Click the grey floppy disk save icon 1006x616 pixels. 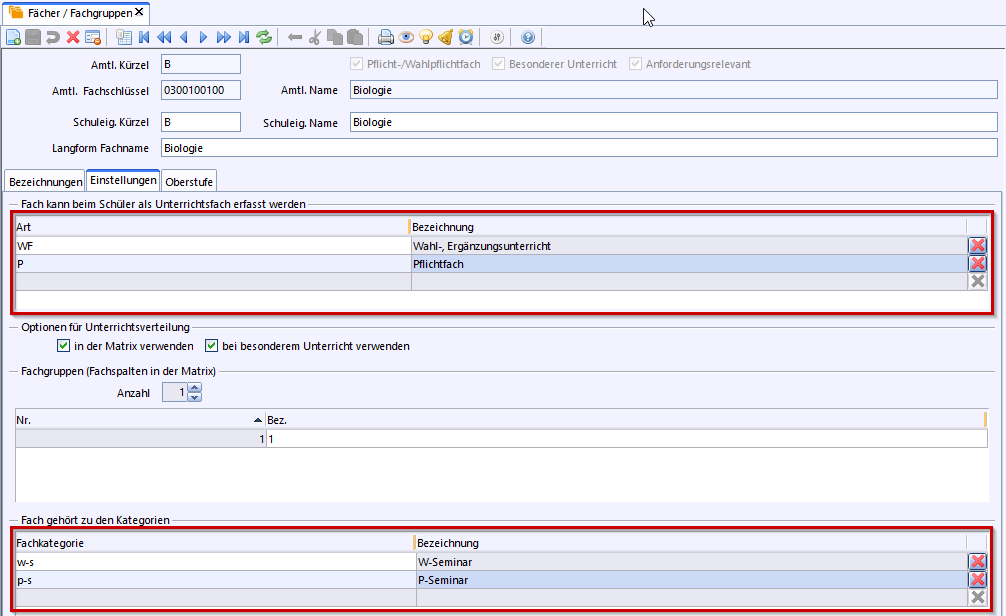33,37
